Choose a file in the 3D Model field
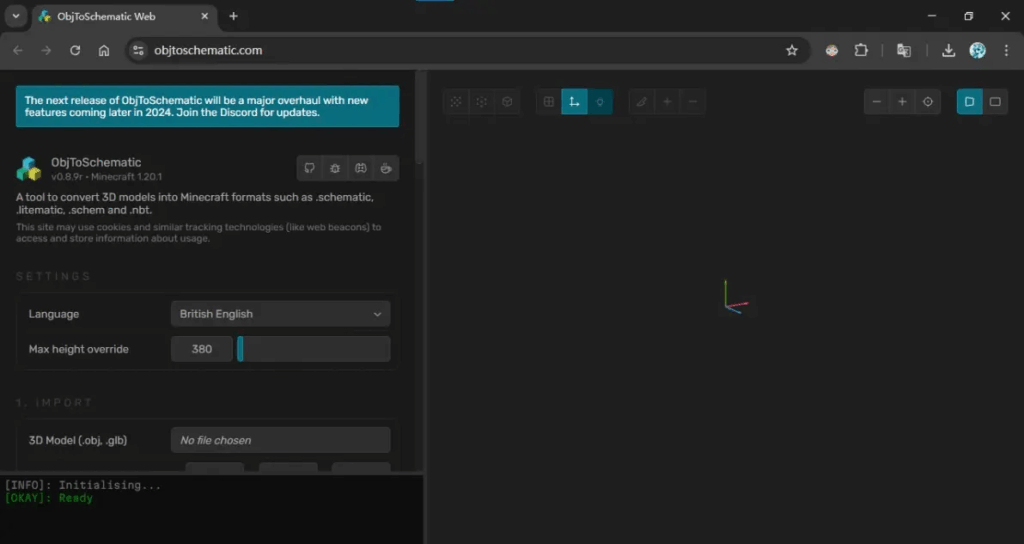Image resolution: width=1024 pixels, height=544 pixels. tap(281, 440)
